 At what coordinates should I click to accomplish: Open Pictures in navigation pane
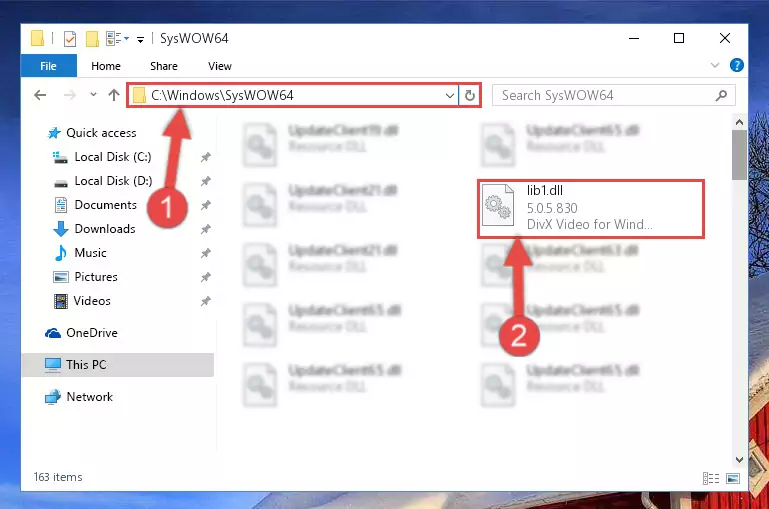coord(96,277)
